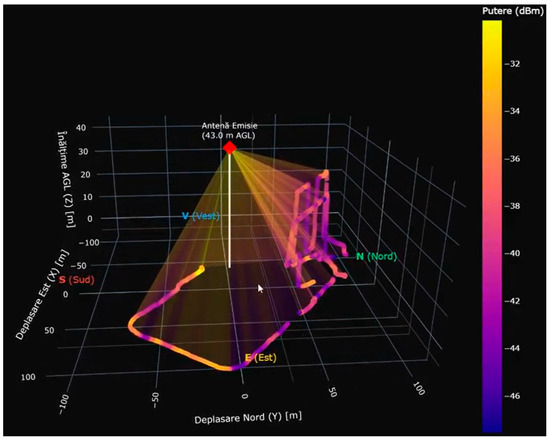Click the S (Sud) compass label
Viewport: 550px width, 440px height.
coord(77,280)
